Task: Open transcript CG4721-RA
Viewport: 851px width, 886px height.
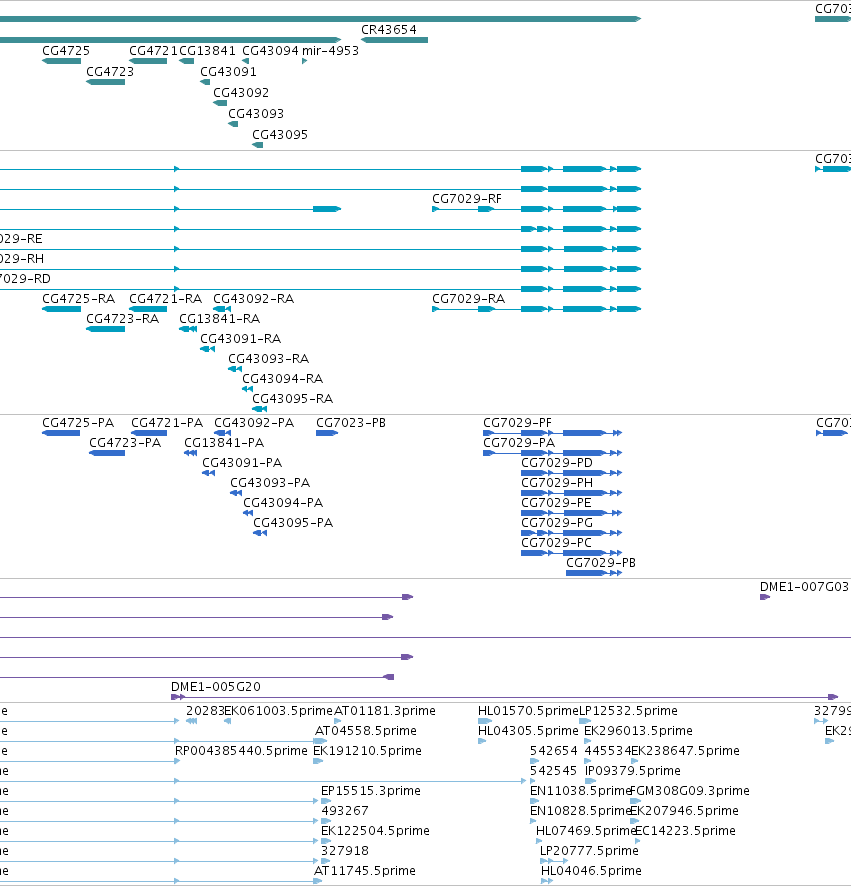Action: (x=166, y=298)
